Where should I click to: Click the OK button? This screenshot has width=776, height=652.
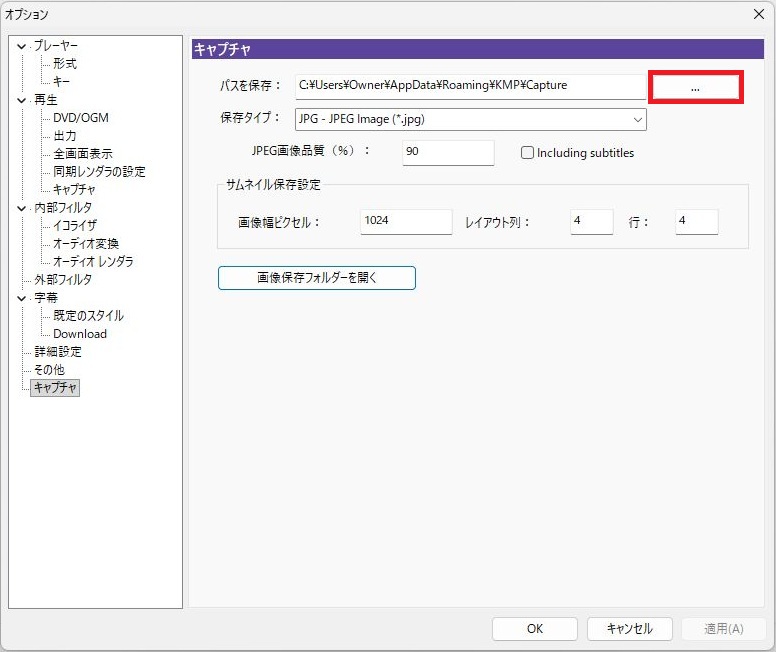click(x=535, y=629)
